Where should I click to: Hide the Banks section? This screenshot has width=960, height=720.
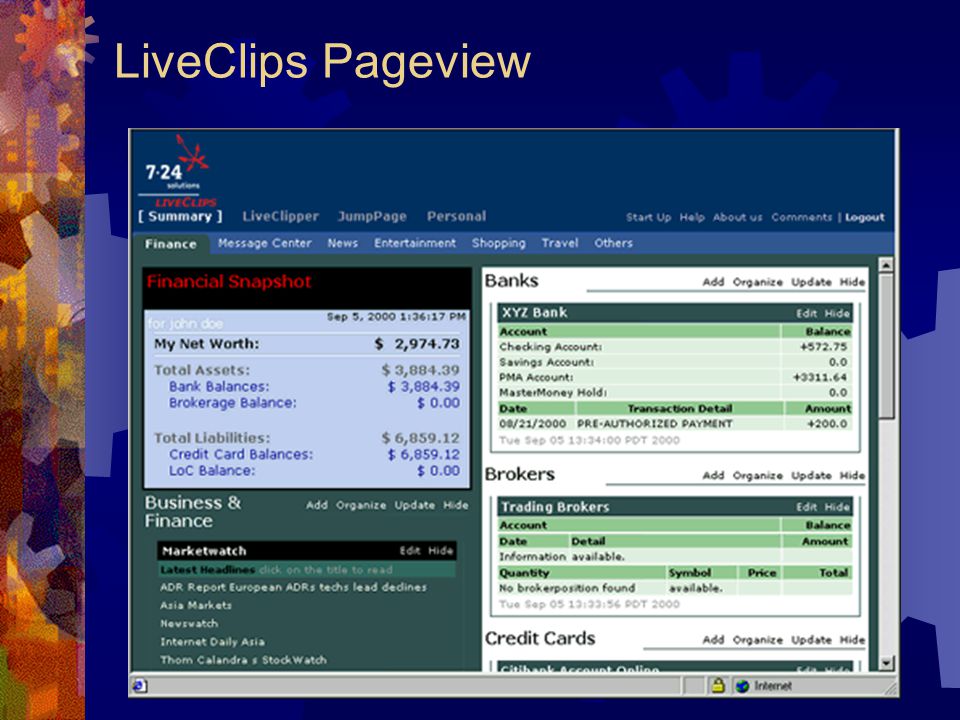(x=852, y=282)
